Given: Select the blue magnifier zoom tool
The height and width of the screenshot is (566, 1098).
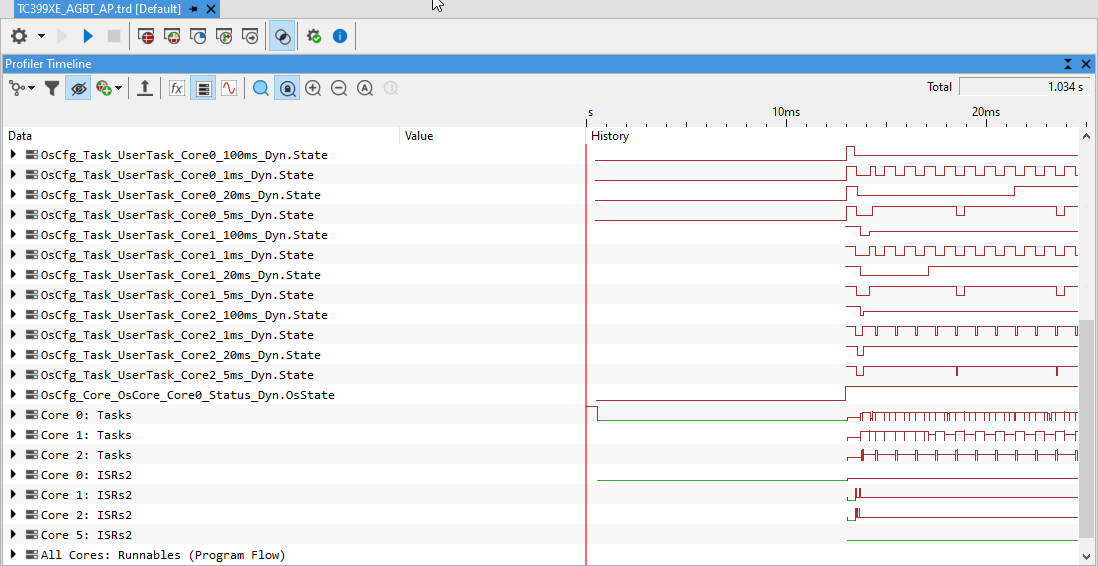Looking at the screenshot, I should (x=261, y=88).
